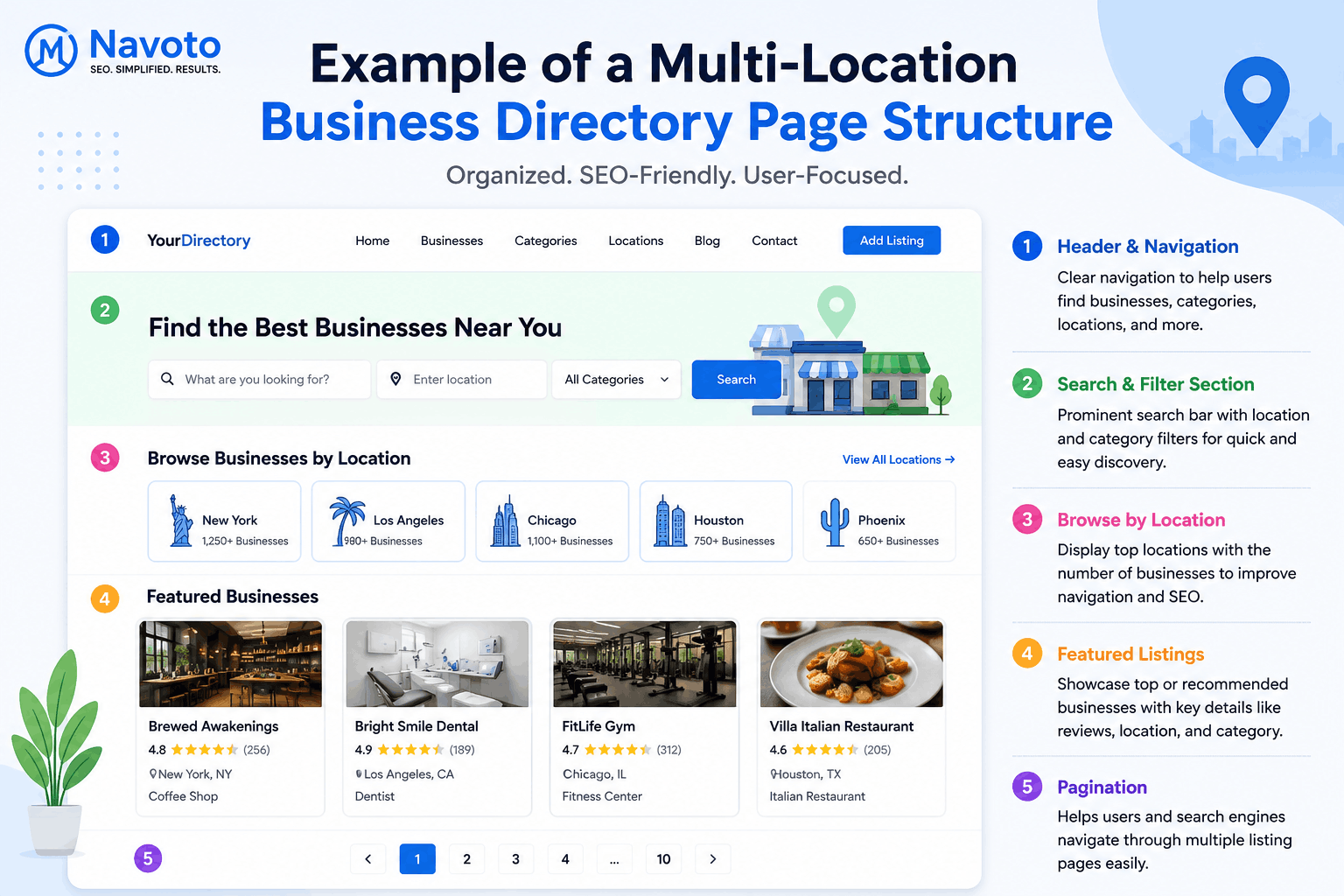This screenshot has height=896, width=1344.
Task: Open the New York 1,250+ Businesses card
Action: click(x=224, y=521)
